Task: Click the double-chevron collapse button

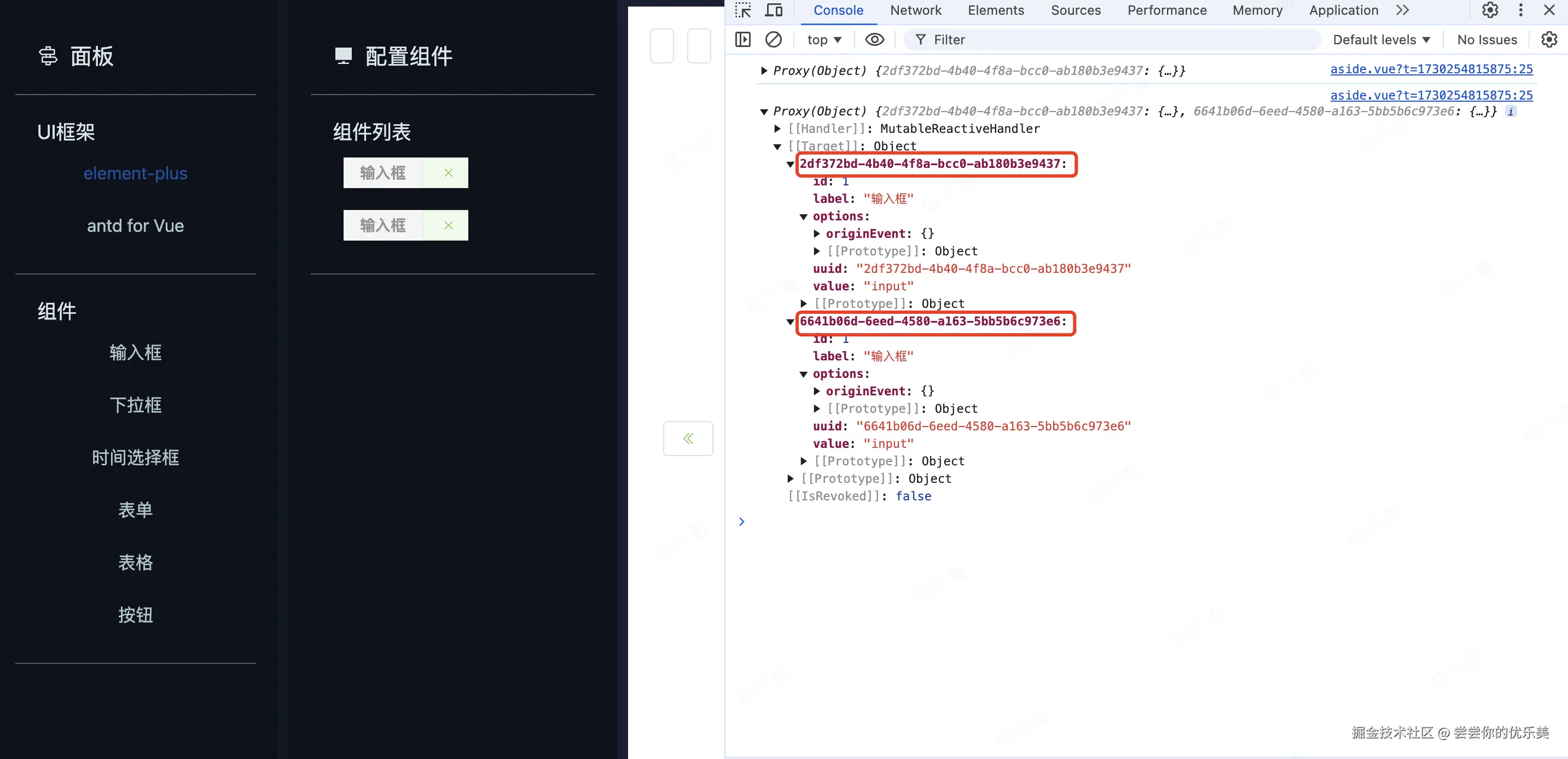Action: click(x=688, y=439)
